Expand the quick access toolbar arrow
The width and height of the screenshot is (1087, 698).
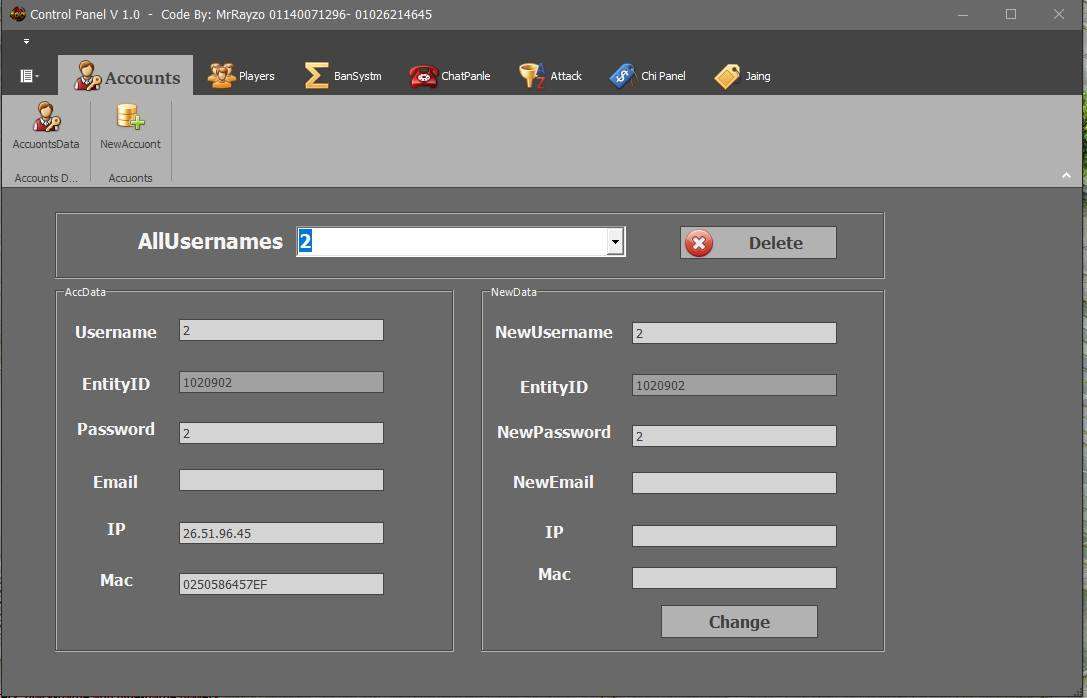(x=26, y=42)
